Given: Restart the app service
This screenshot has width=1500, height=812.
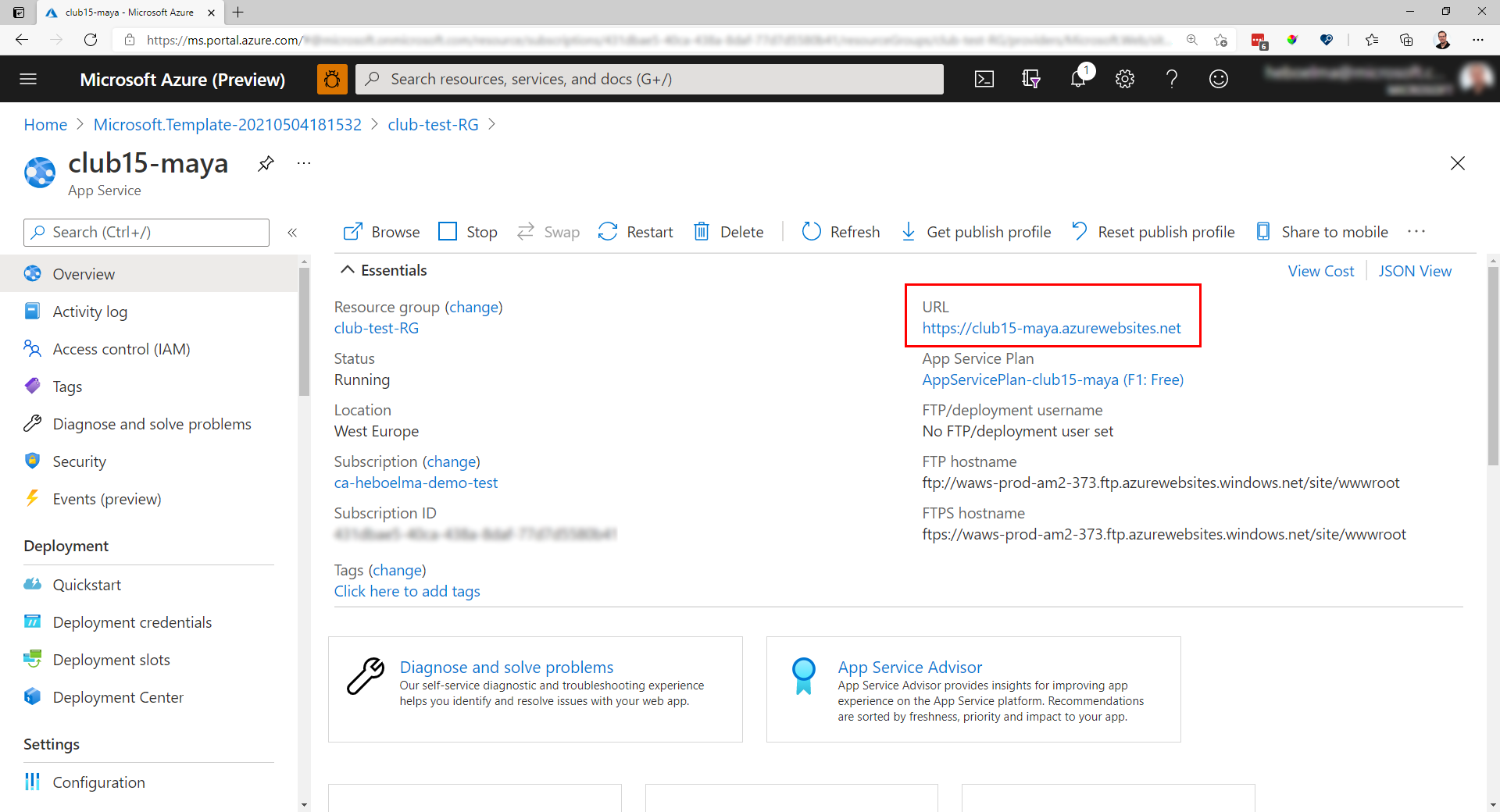Looking at the screenshot, I should [x=635, y=232].
